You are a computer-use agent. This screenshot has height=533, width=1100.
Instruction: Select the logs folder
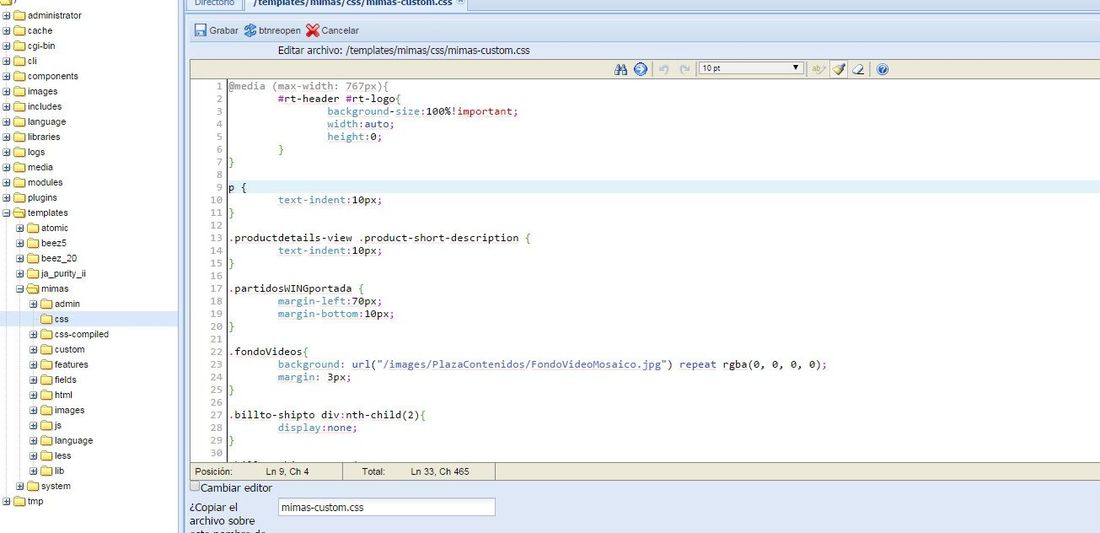coord(36,152)
